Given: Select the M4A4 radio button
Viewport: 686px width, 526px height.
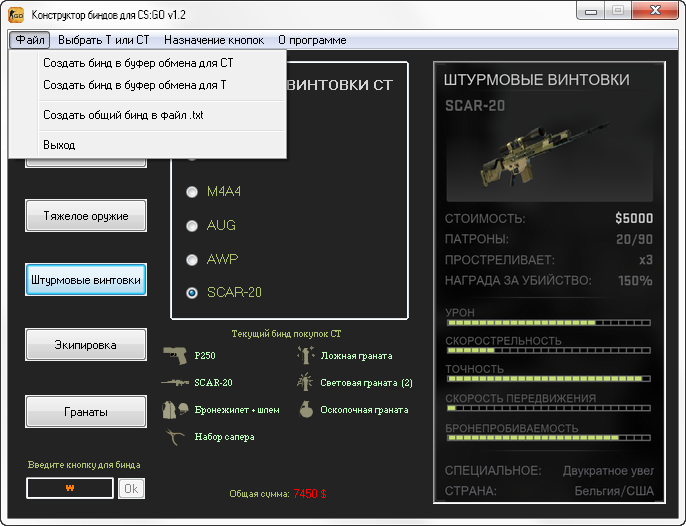Looking at the screenshot, I should [192, 192].
